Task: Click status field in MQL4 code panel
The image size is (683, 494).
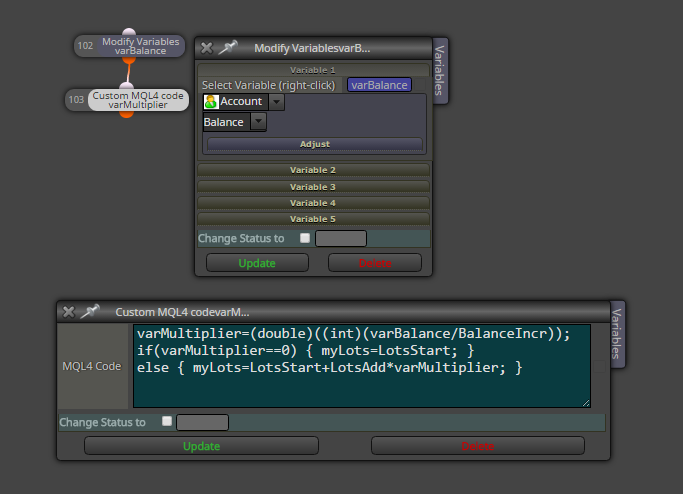Action: [x=203, y=423]
